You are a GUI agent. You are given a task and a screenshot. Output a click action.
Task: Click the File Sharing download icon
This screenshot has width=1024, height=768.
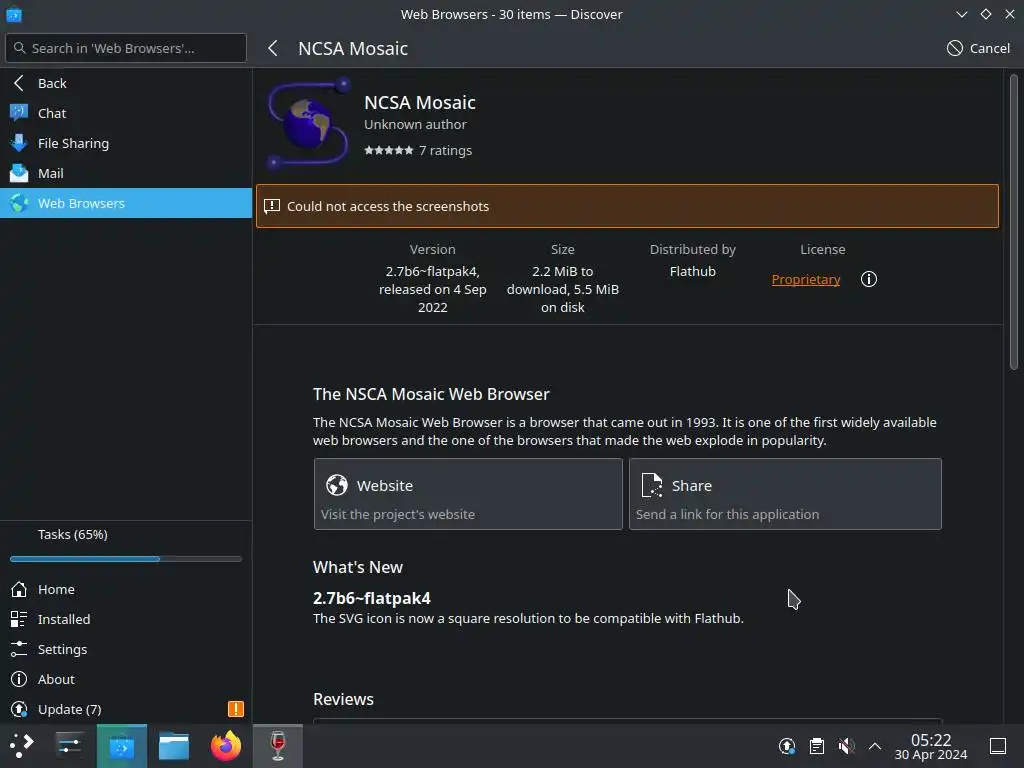(x=19, y=143)
